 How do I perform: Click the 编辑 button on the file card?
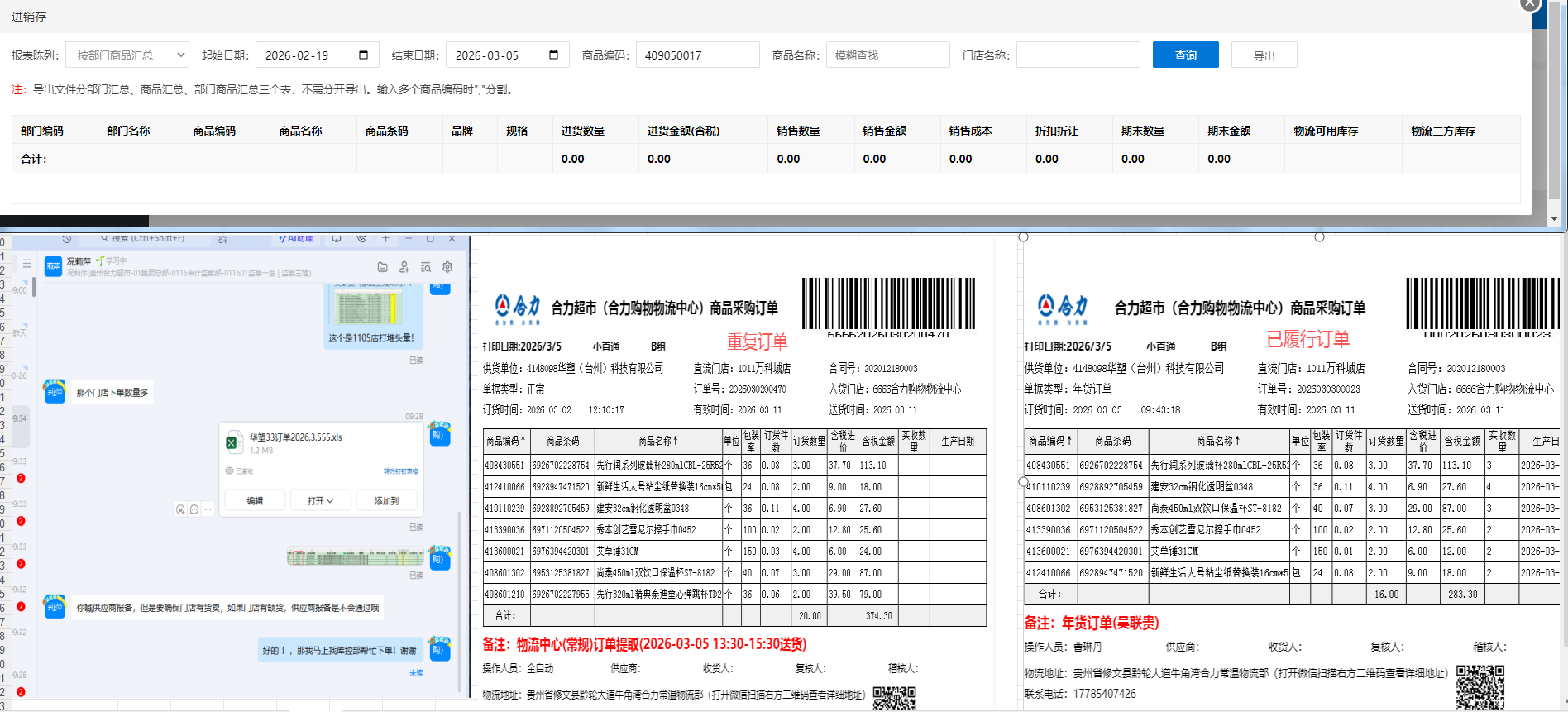tap(255, 501)
